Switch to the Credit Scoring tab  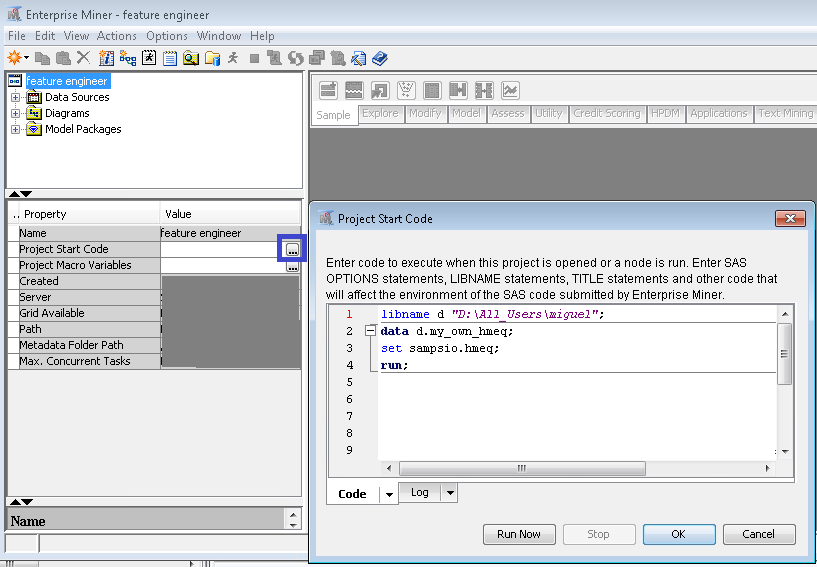607,114
